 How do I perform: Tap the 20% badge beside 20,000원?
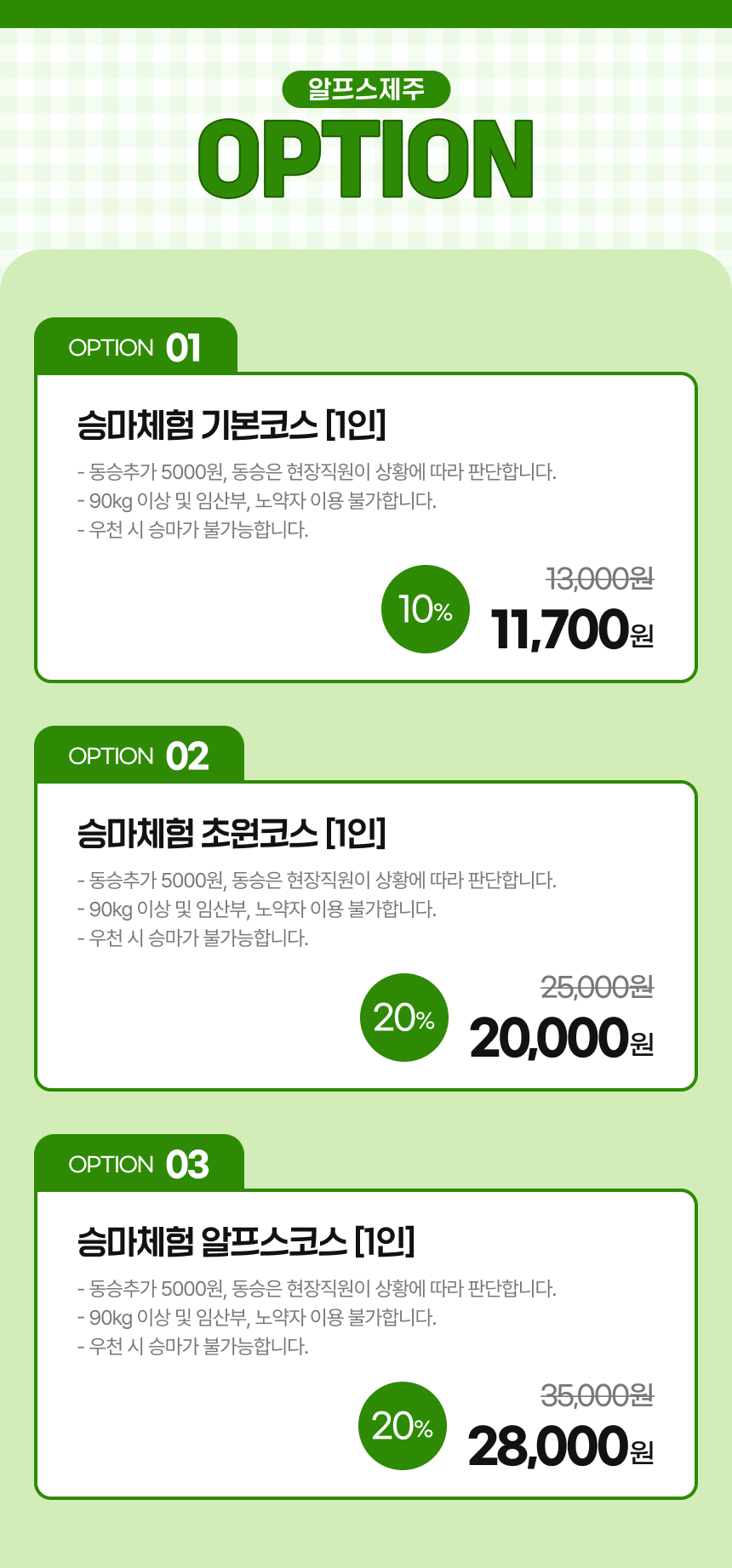404,1018
